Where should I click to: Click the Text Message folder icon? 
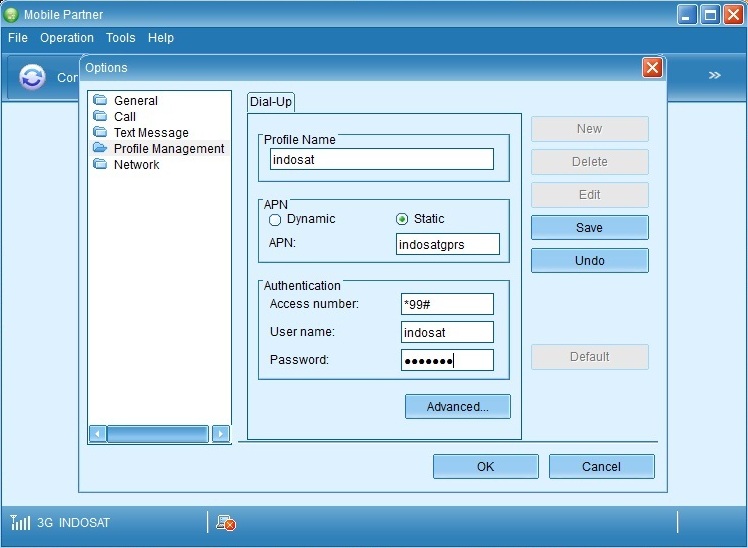(100, 132)
